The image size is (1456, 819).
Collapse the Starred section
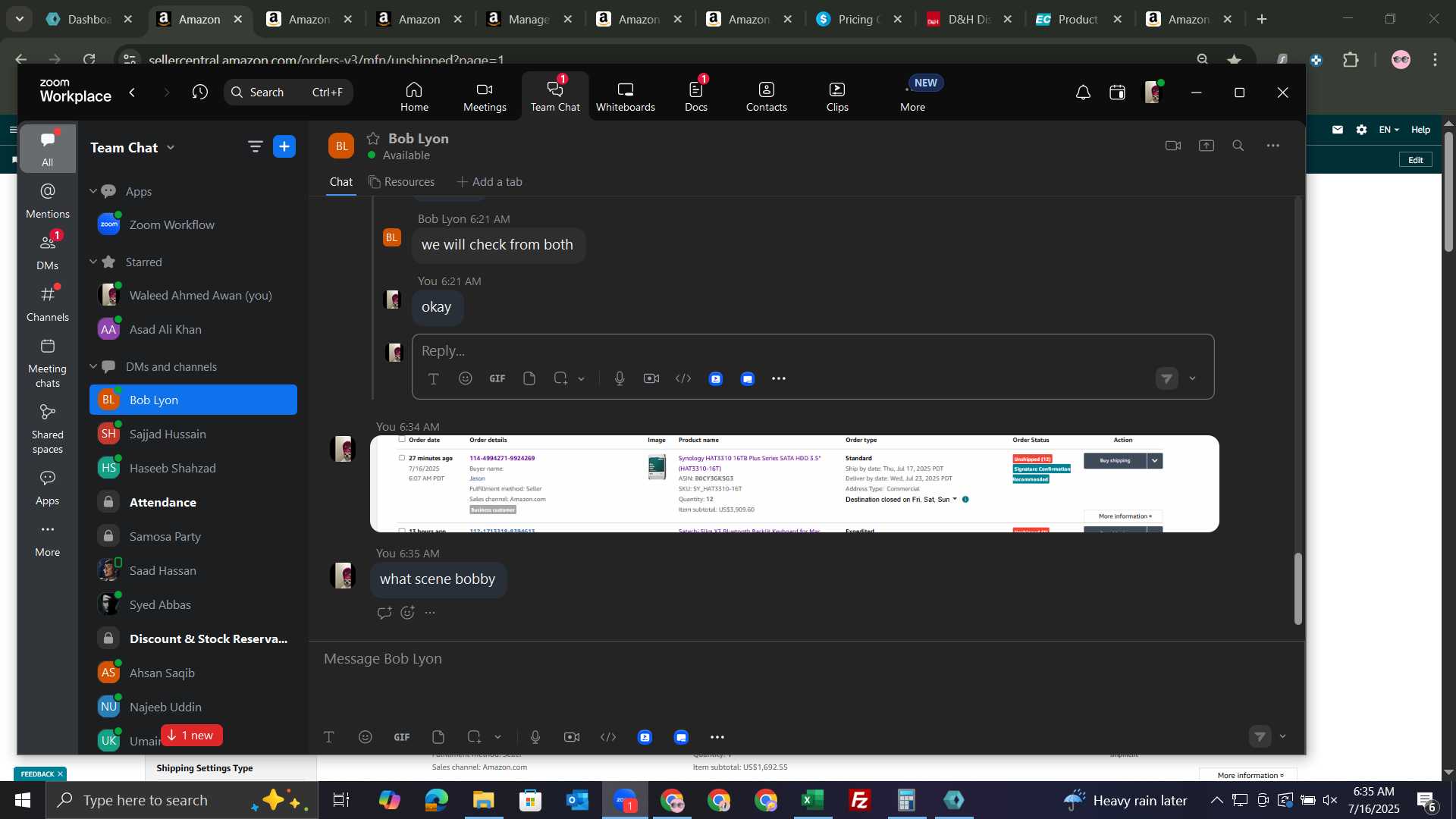tap(93, 262)
